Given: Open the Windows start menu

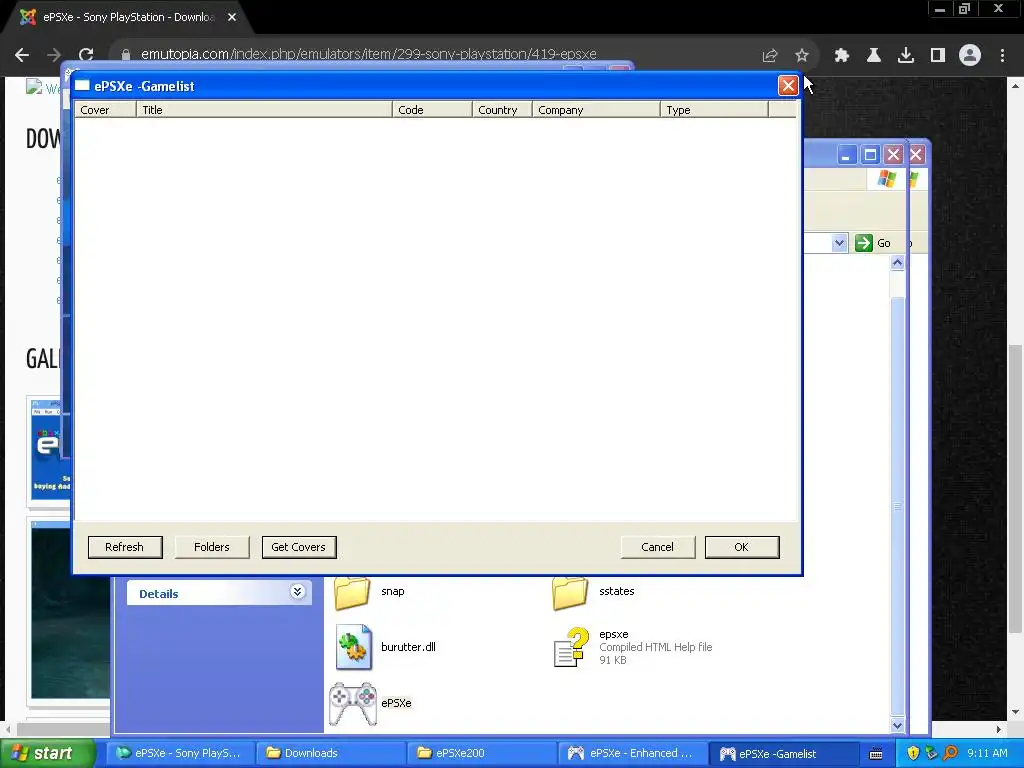Looking at the screenshot, I should point(47,753).
